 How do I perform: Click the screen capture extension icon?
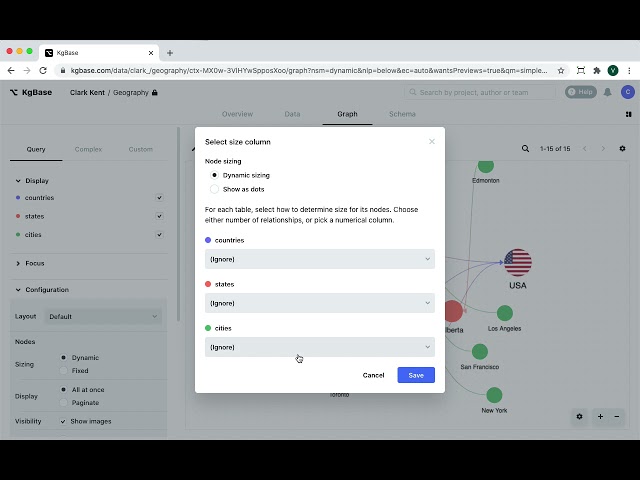[580, 71]
